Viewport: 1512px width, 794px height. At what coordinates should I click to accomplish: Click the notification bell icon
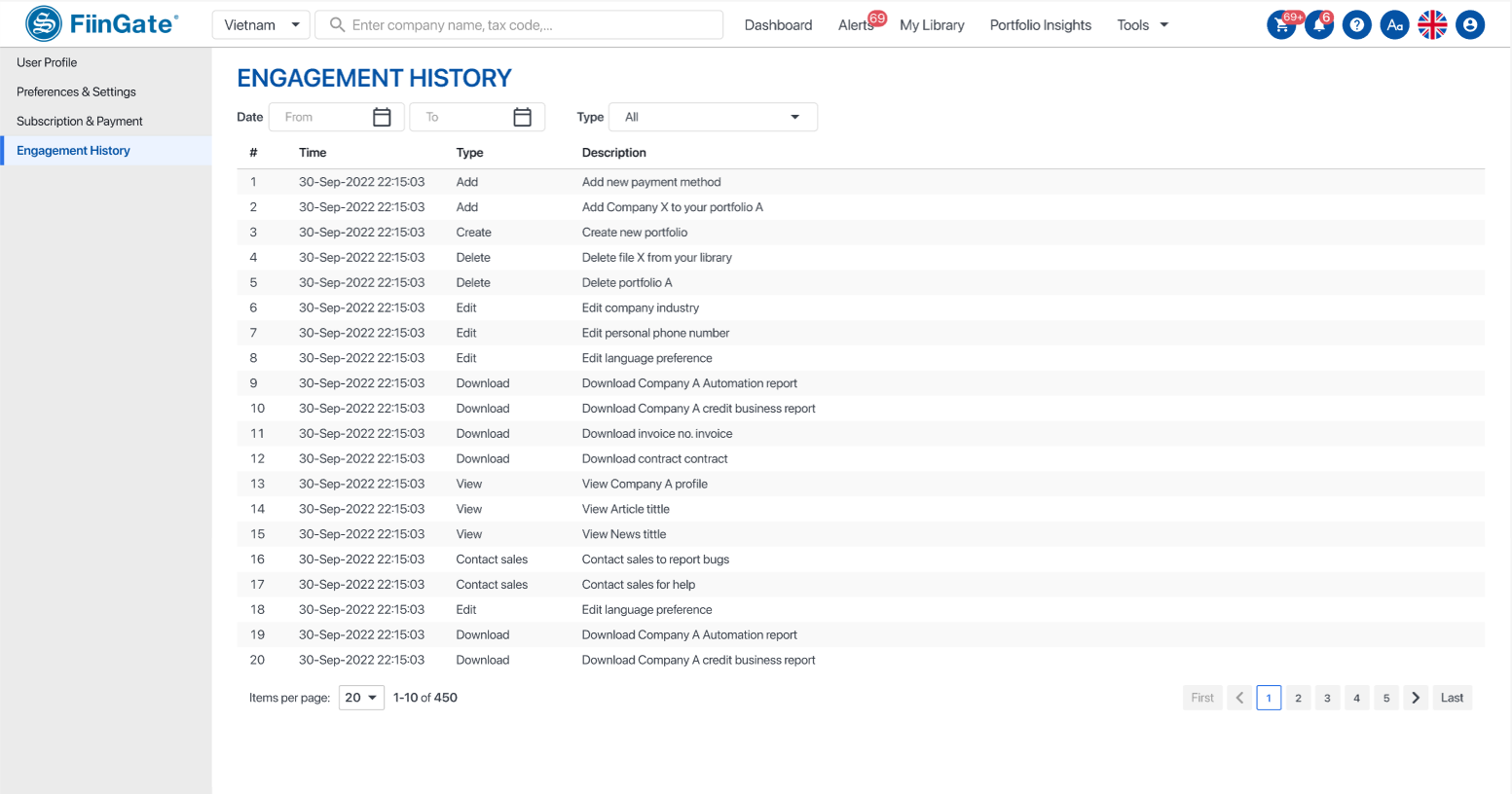point(1319,25)
